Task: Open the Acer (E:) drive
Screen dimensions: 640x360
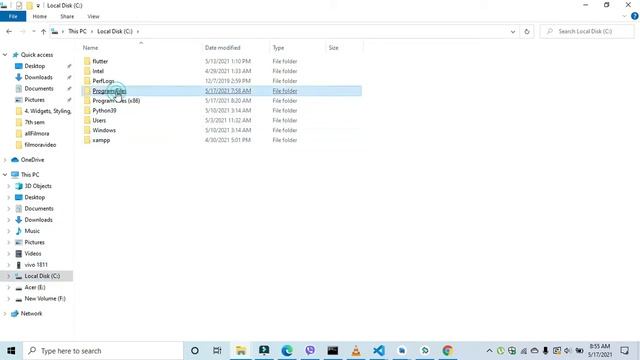Action: click(x=35, y=287)
